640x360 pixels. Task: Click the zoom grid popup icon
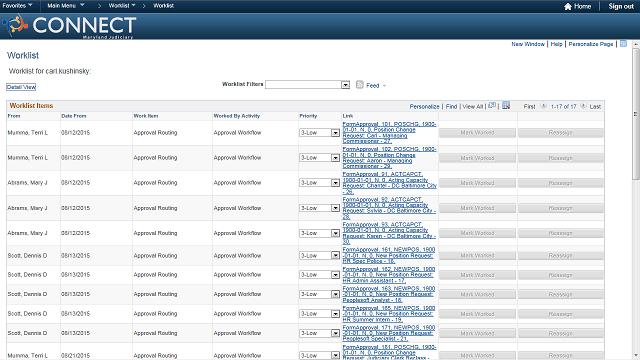[x=492, y=105]
